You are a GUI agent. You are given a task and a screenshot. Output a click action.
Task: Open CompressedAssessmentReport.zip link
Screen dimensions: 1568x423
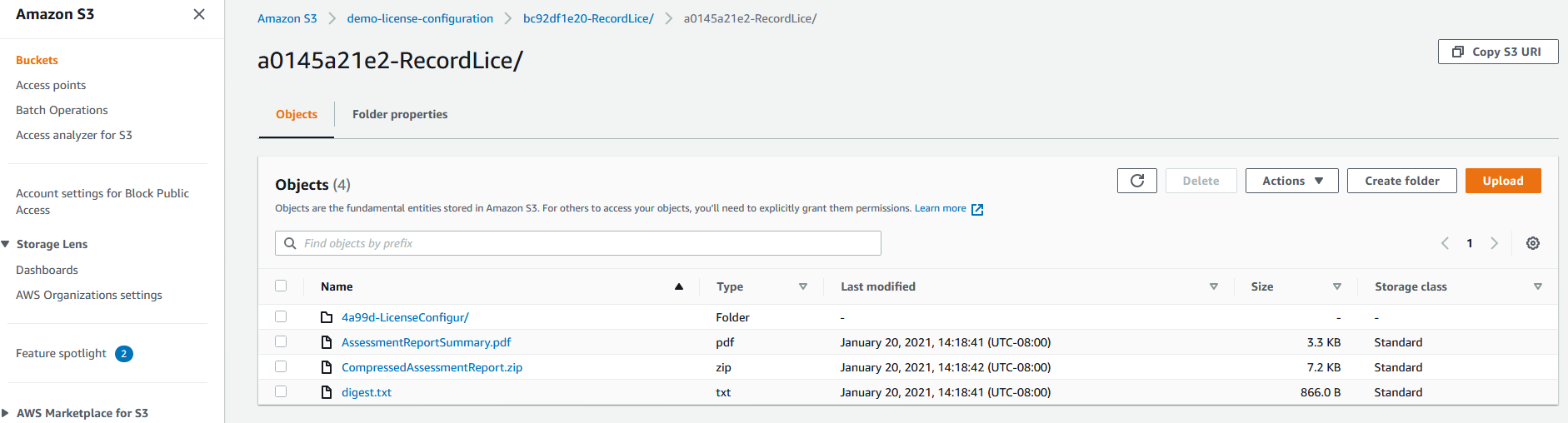(x=432, y=367)
